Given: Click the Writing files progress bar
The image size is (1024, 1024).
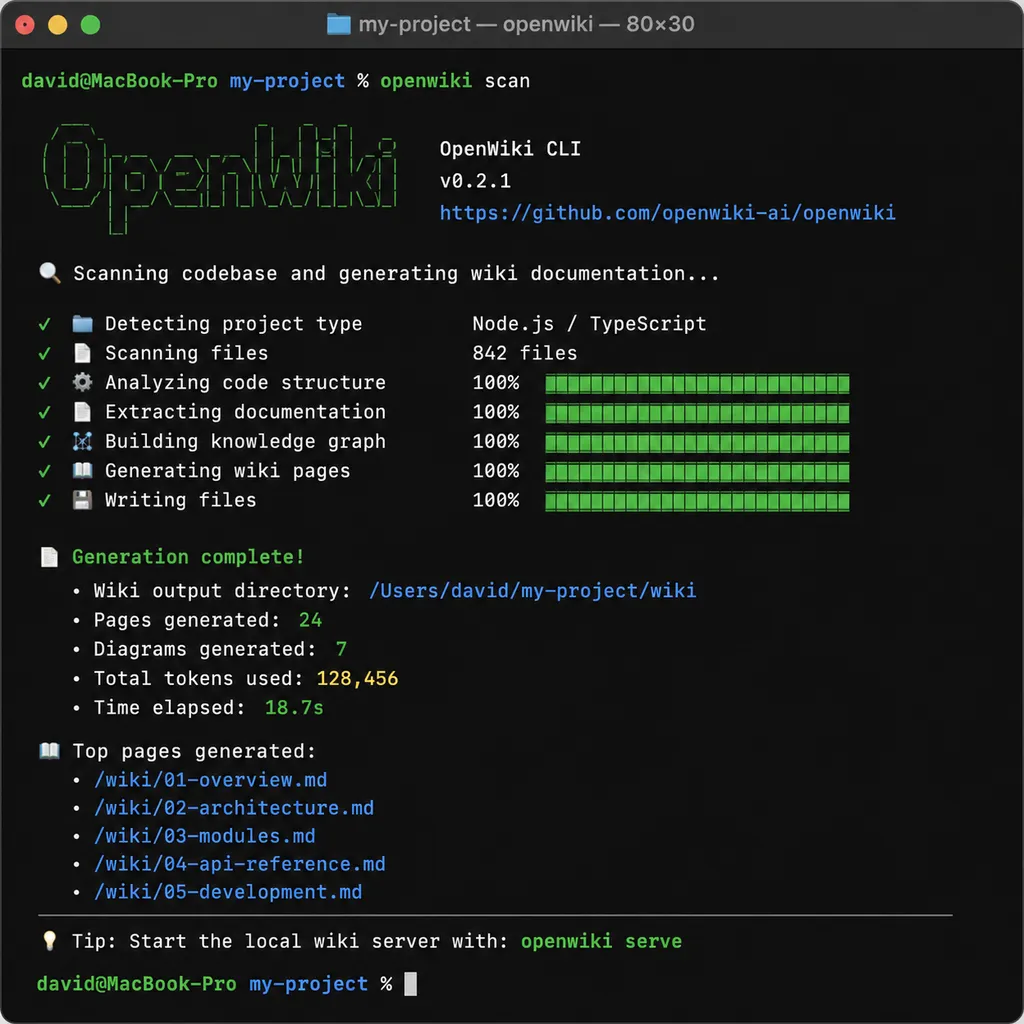Looking at the screenshot, I should pos(697,501).
